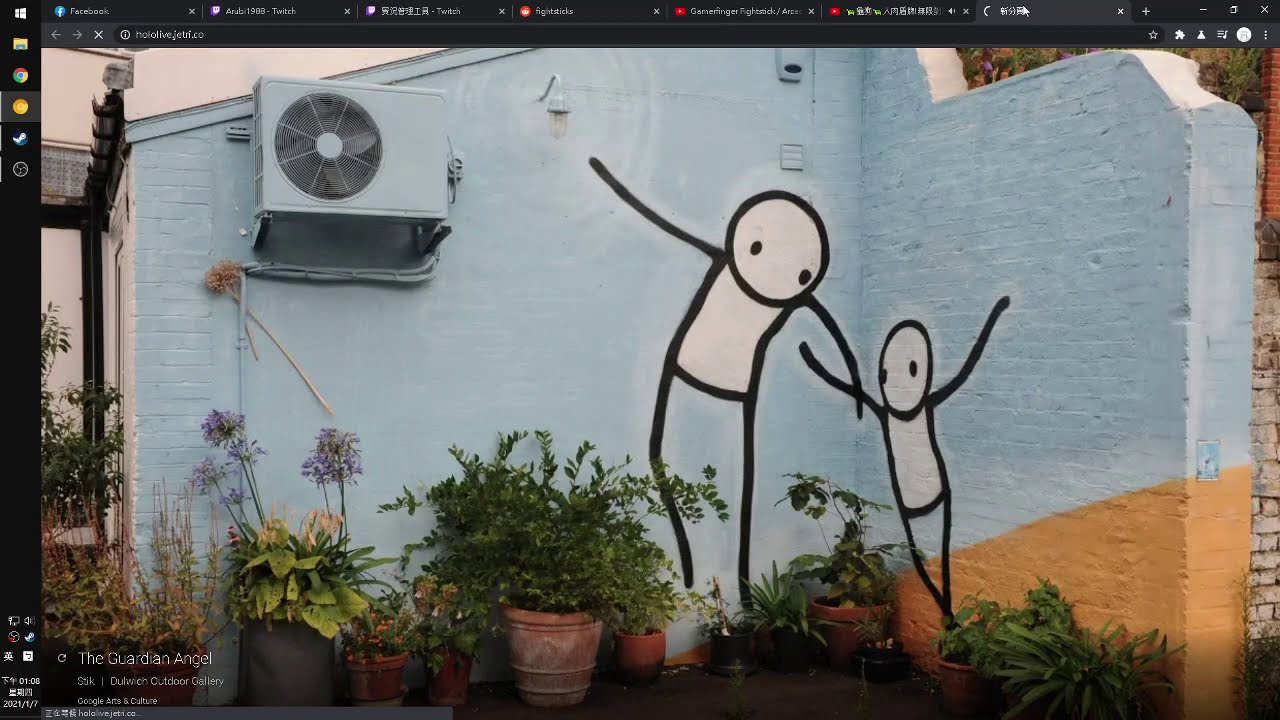The width and height of the screenshot is (1280, 720).
Task: Open the Extensions puzzle icon
Action: [1180, 34]
